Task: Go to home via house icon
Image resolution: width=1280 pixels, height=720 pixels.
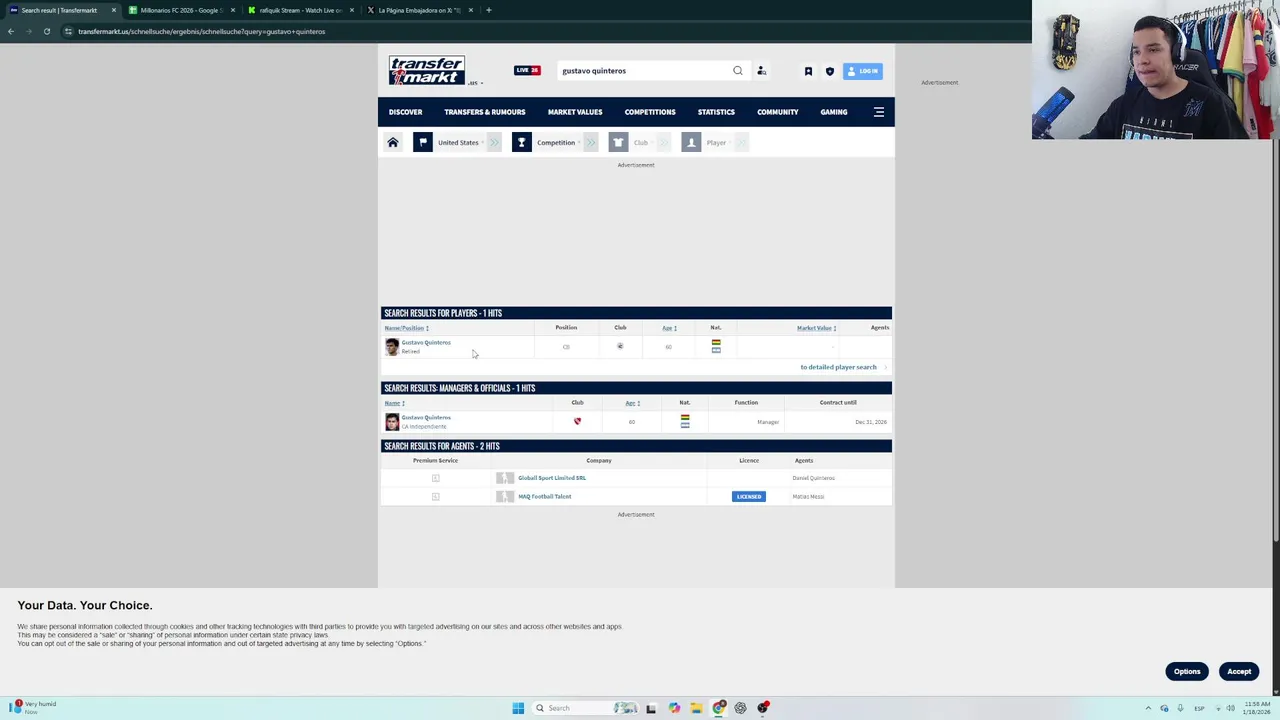Action: pos(393,142)
